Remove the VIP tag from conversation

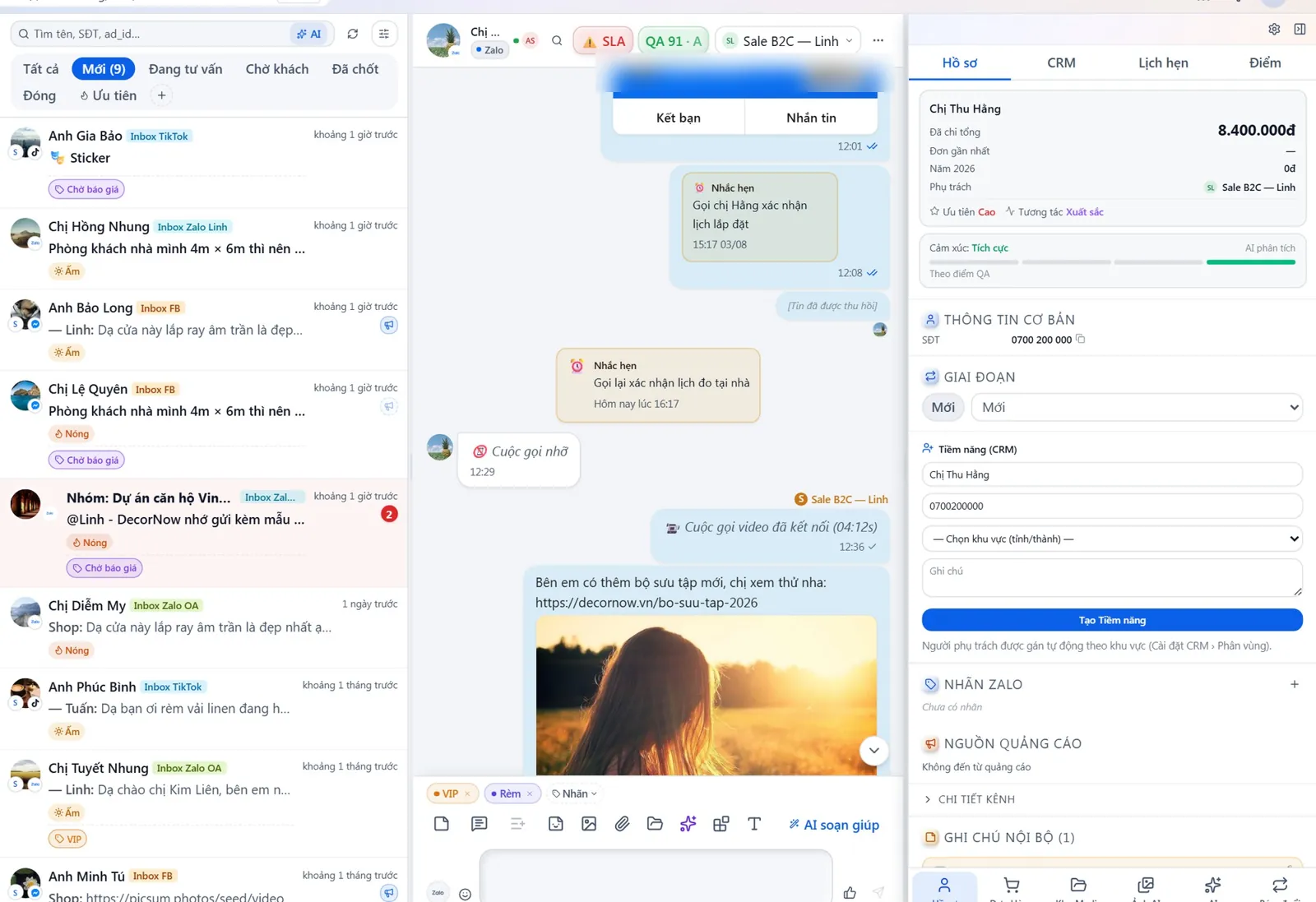[467, 794]
